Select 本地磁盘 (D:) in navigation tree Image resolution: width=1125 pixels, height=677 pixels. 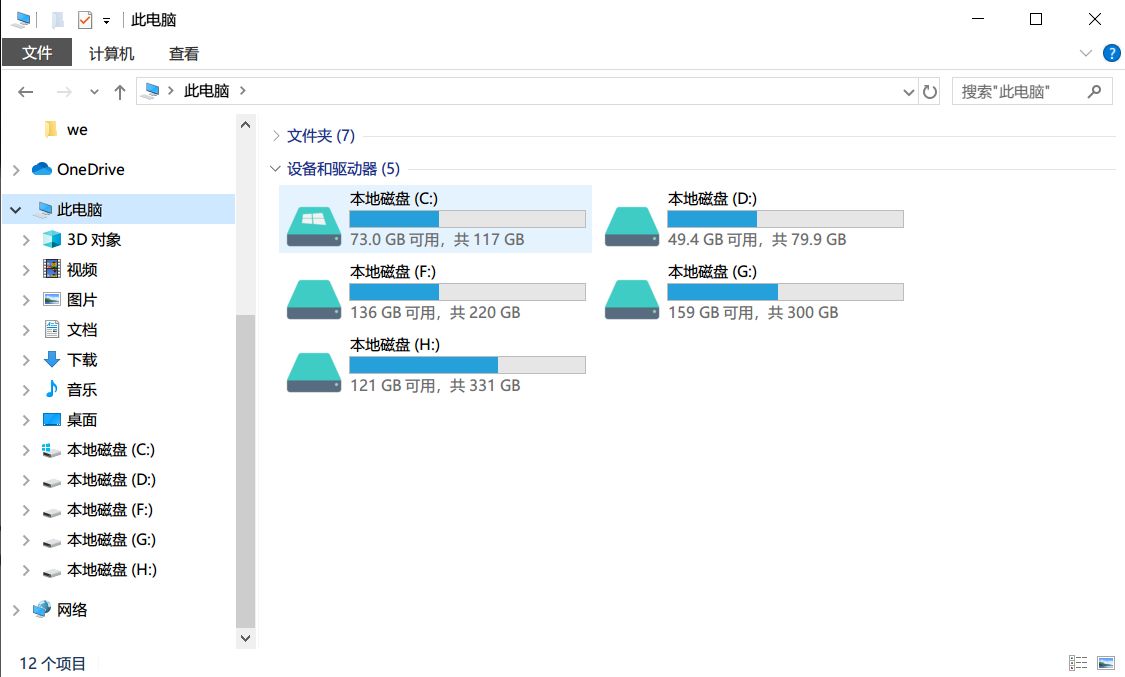pos(110,480)
